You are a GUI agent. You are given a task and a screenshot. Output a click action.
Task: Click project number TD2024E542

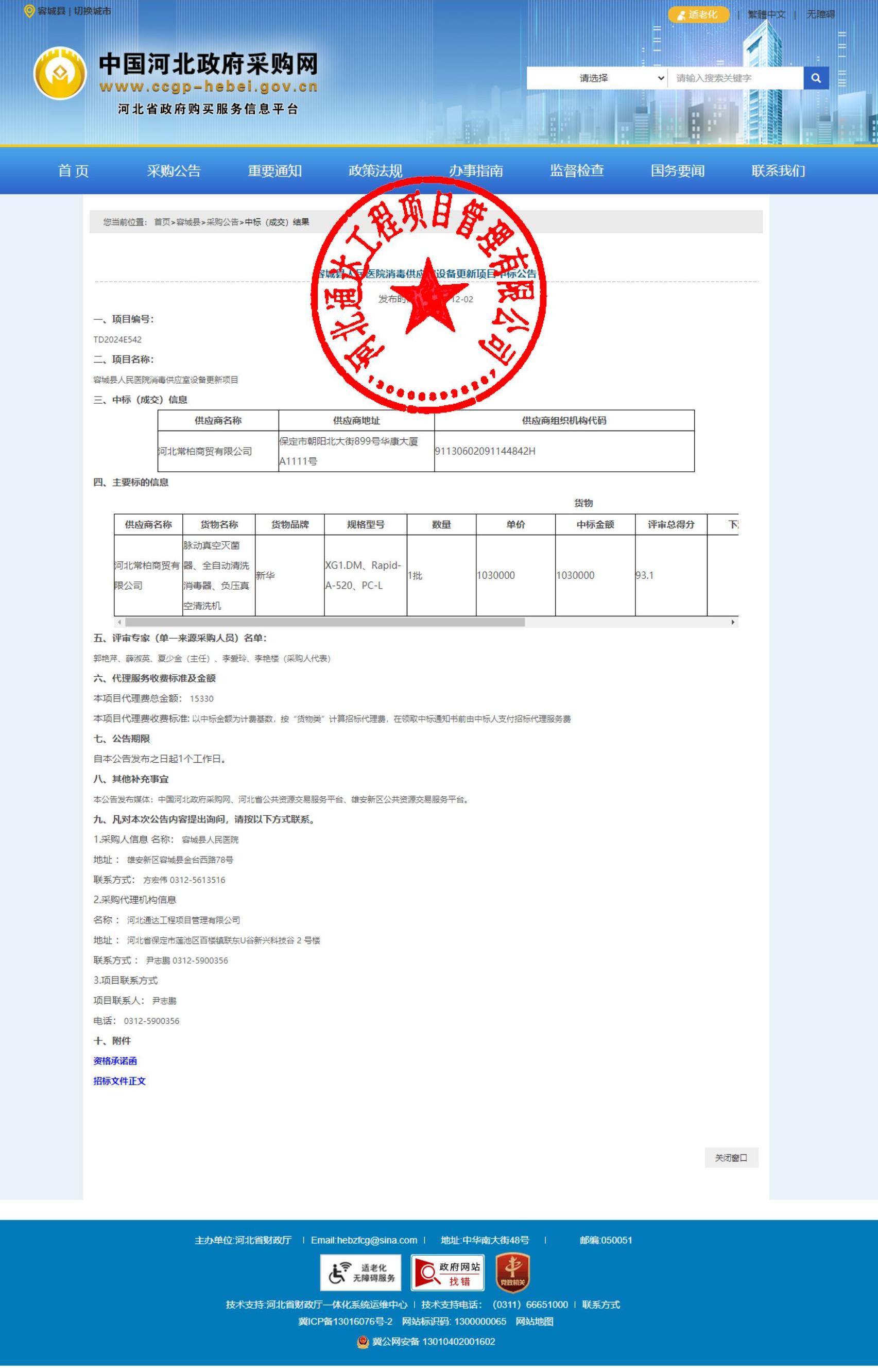tap(117, 339)
